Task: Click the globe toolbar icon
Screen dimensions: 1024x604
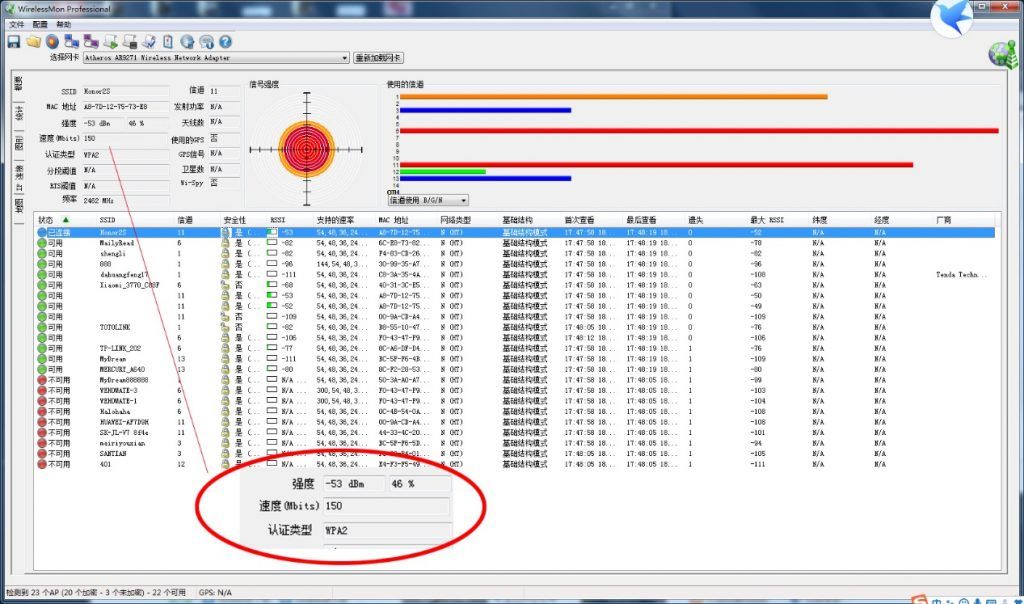Action: 187,42
